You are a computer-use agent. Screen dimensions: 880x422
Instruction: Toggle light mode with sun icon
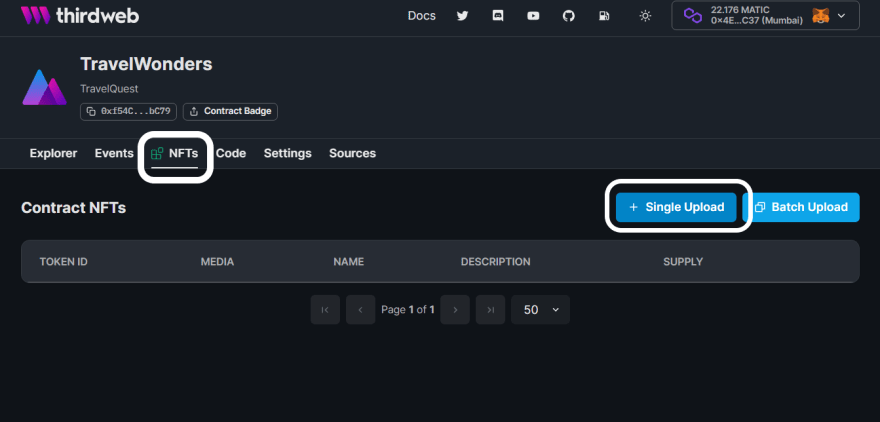coord(645,16)
